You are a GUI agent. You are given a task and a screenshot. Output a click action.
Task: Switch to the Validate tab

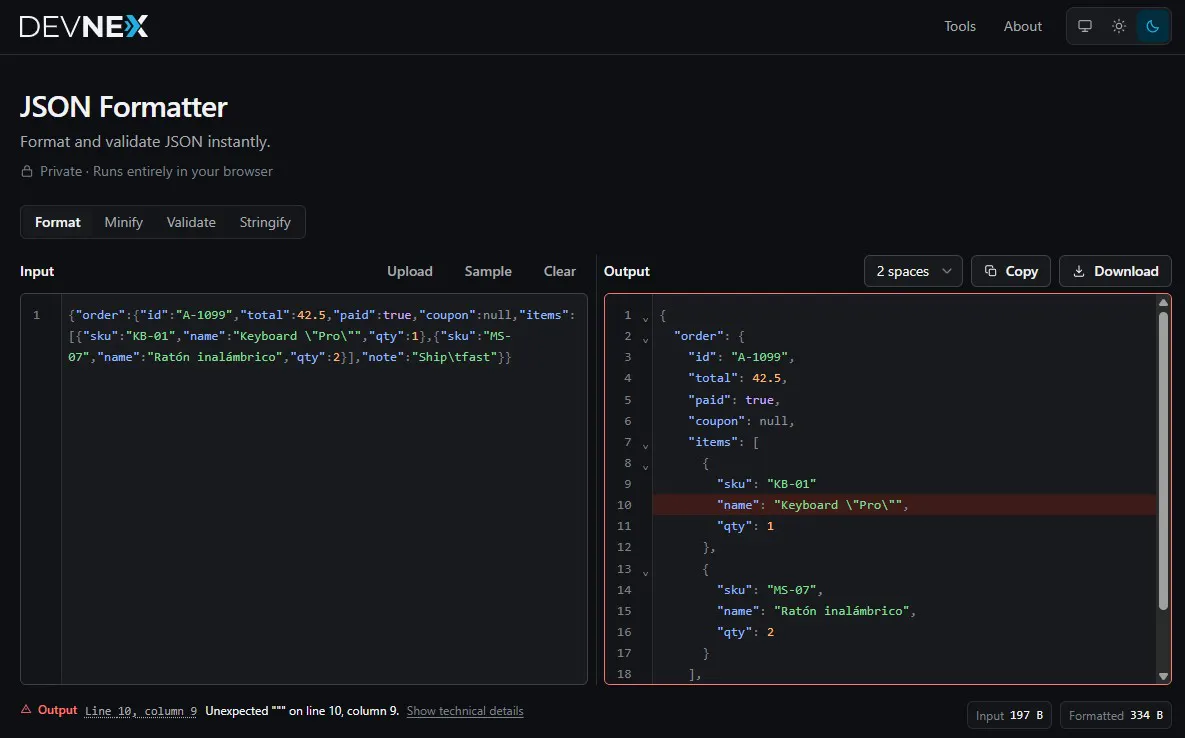191,222
